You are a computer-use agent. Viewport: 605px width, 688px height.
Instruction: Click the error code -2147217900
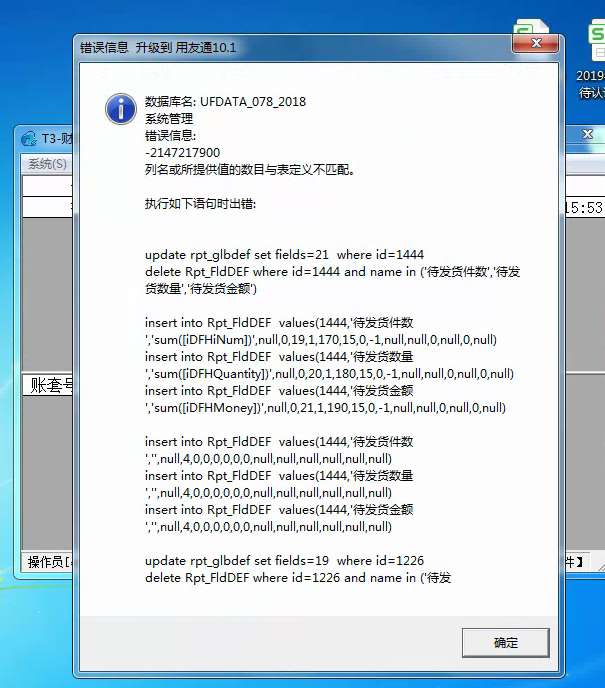click(183, 153)
